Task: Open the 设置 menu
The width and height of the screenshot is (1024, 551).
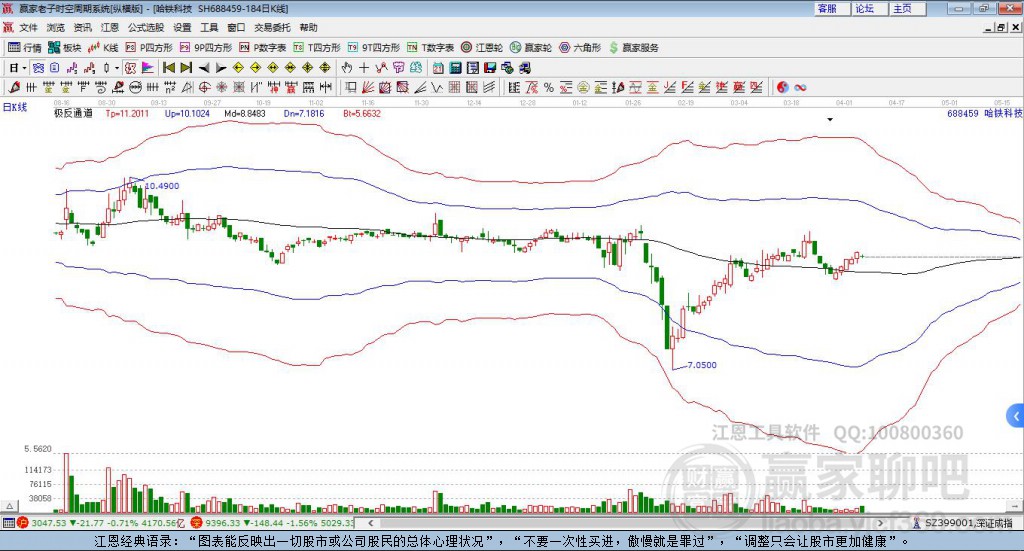Action: coord(182,27)
